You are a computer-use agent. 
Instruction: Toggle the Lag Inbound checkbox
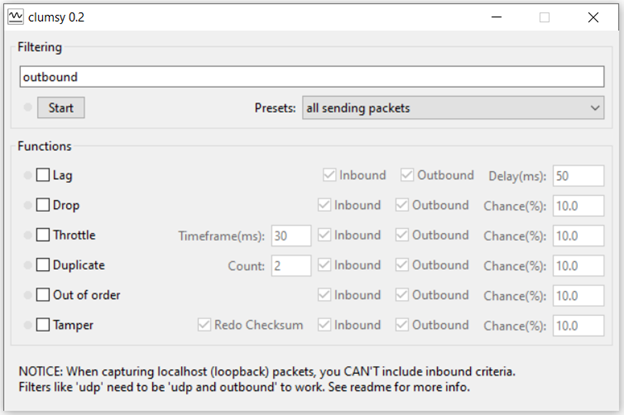[x=330, y=175]
